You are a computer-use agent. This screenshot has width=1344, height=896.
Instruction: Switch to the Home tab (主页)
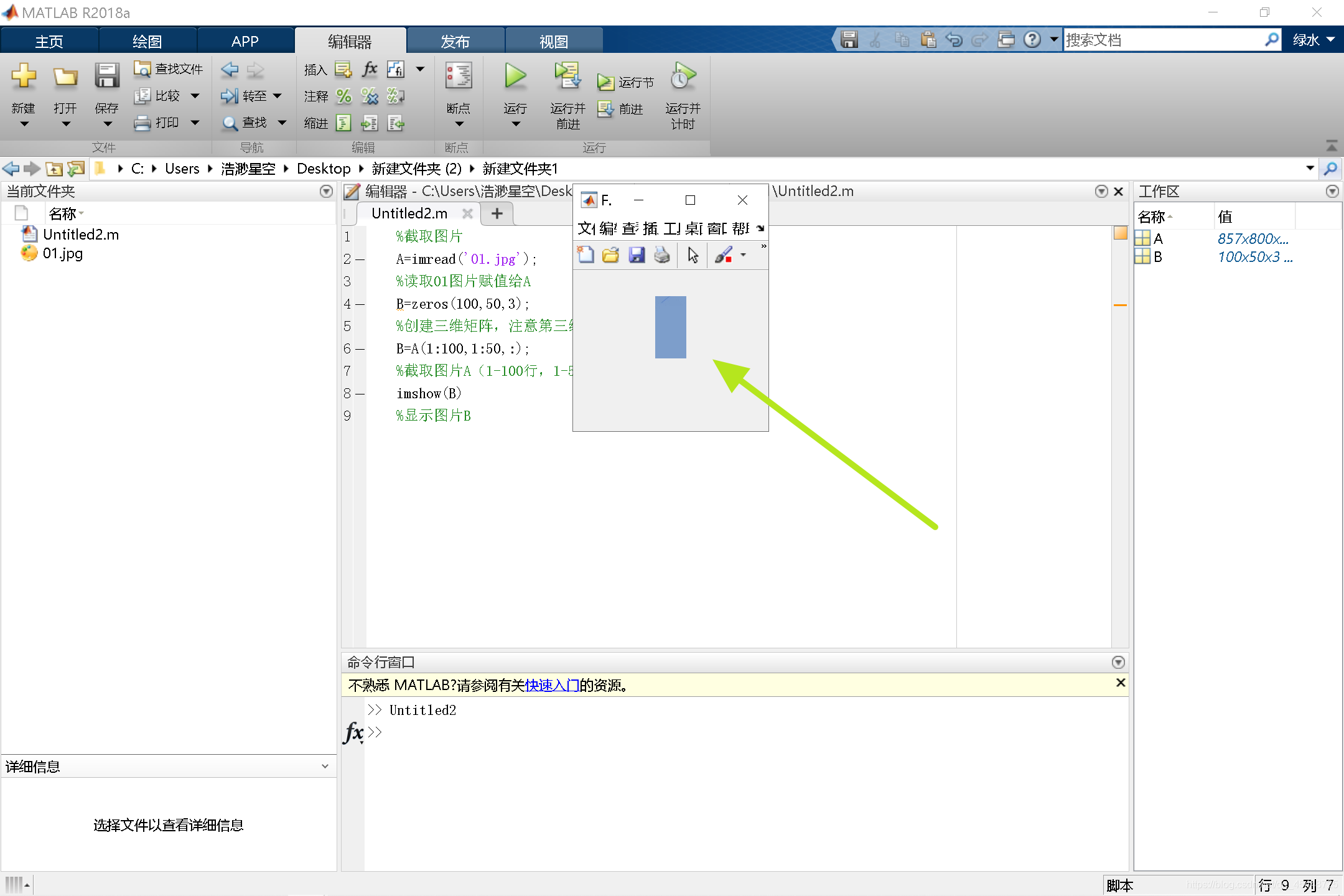point(49,41)
